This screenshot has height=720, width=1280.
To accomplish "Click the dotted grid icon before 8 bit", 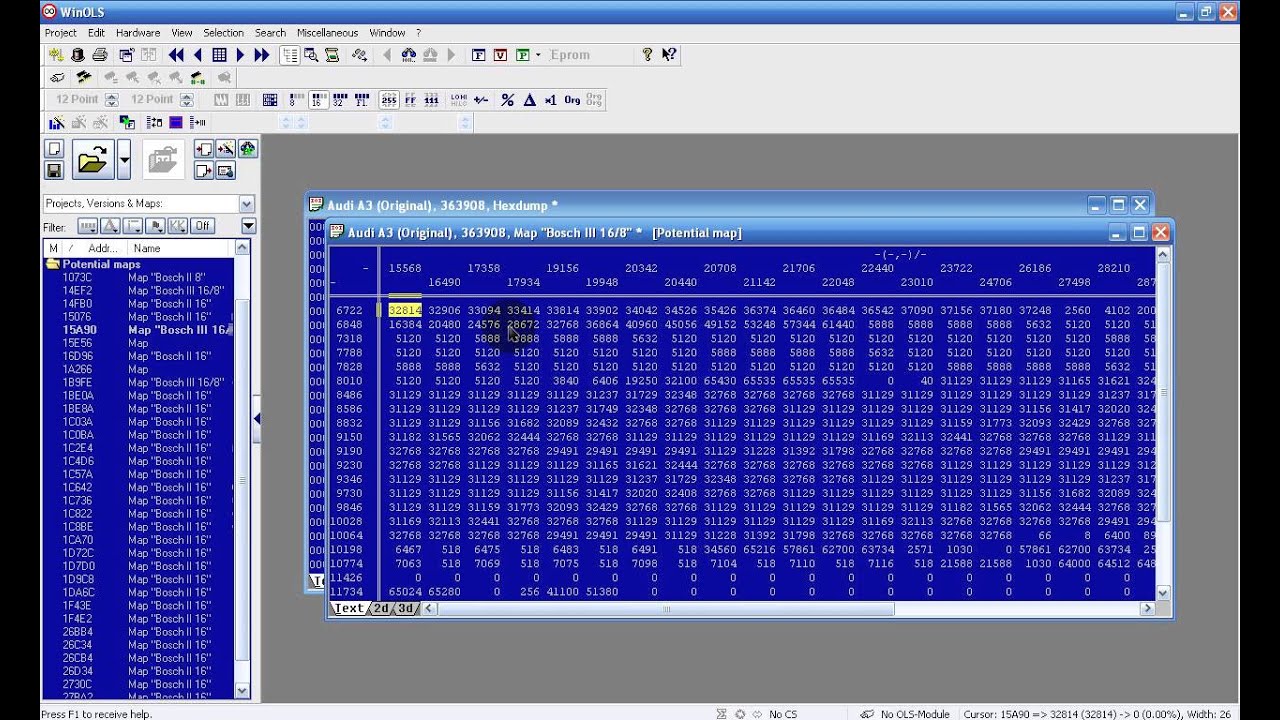I will [x=270, y=100].
